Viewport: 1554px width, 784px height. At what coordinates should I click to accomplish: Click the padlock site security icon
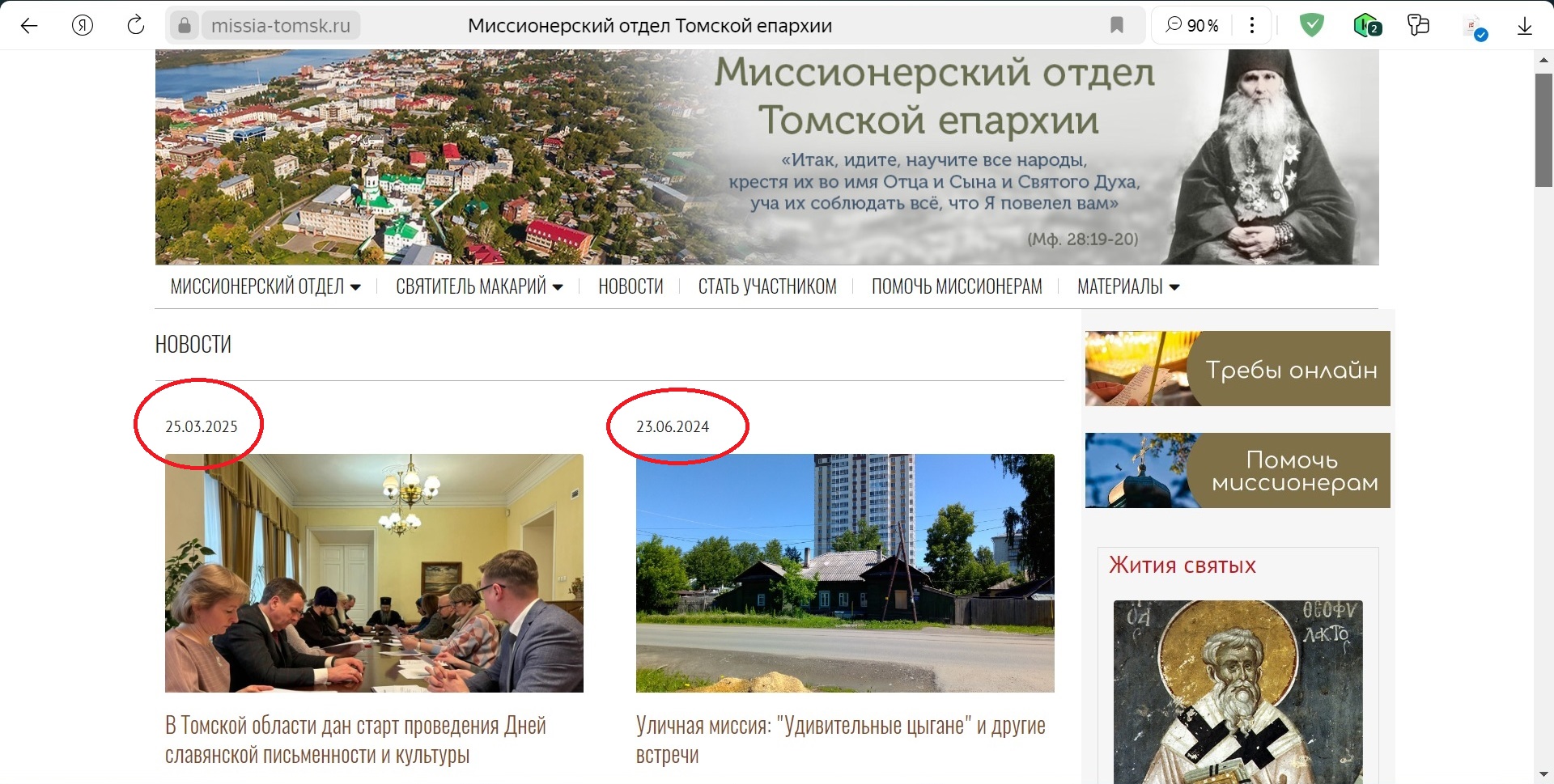tap(185, 26)
